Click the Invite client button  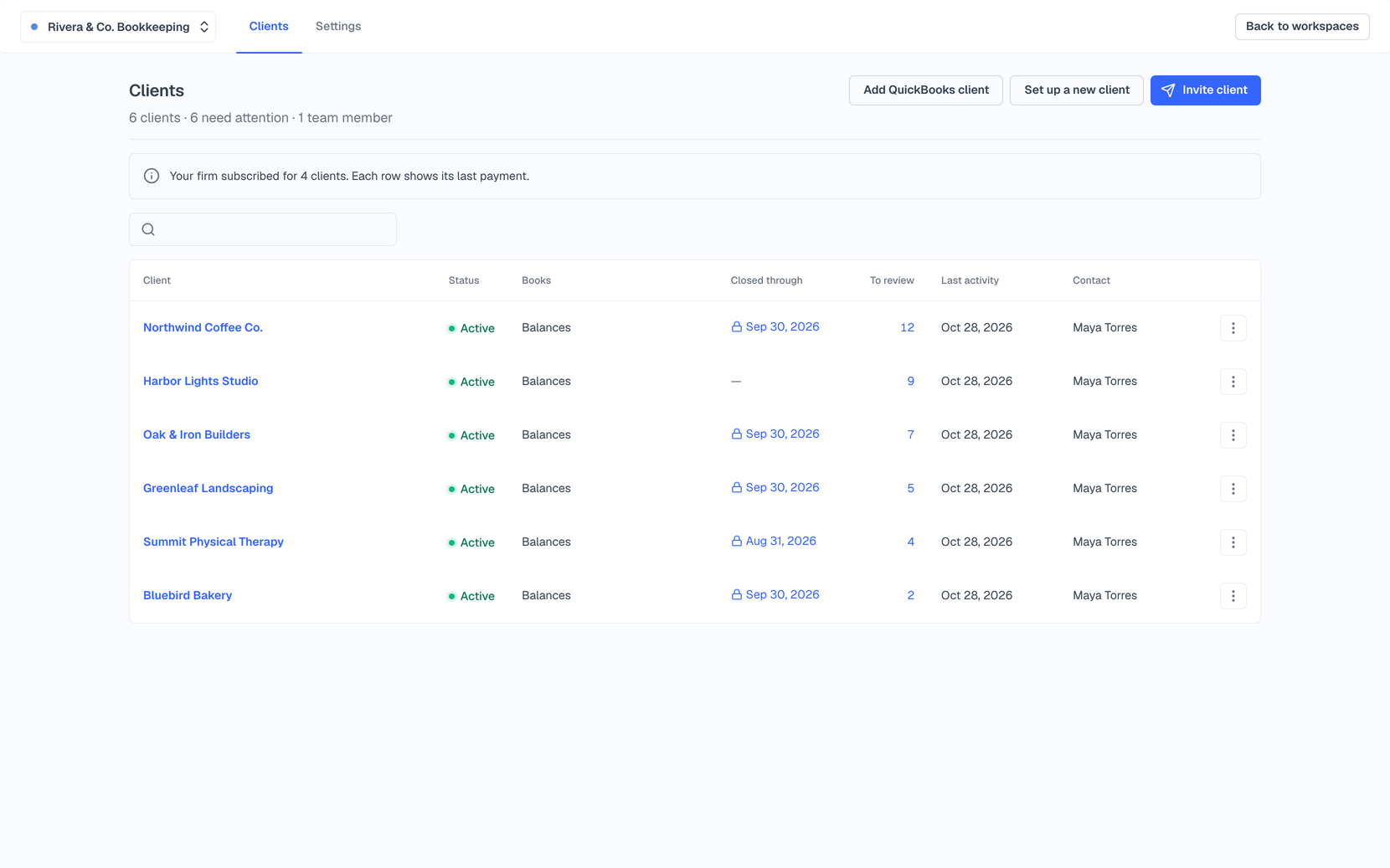coord(1206,90)
